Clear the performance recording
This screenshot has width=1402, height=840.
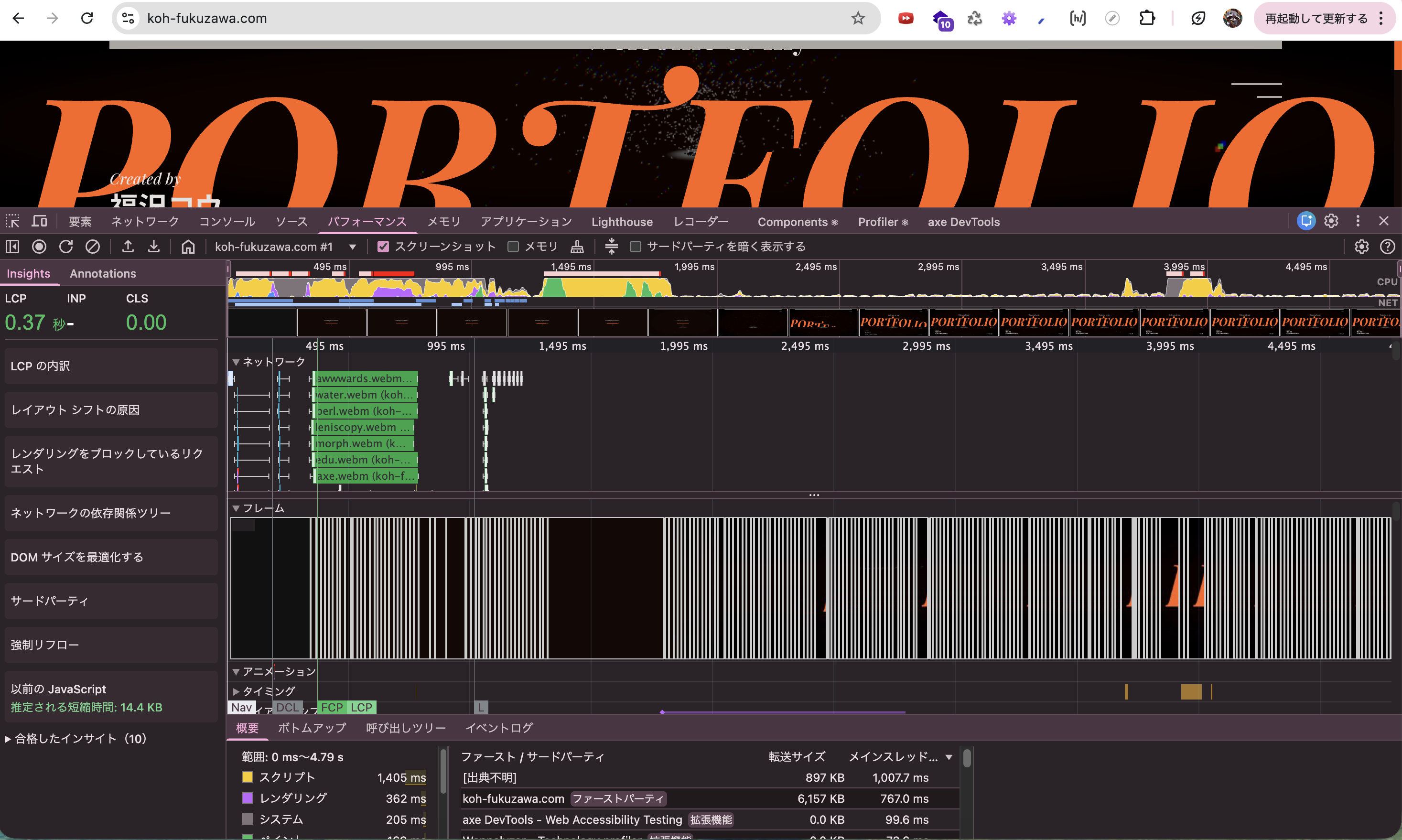click(x=93, y=247)
